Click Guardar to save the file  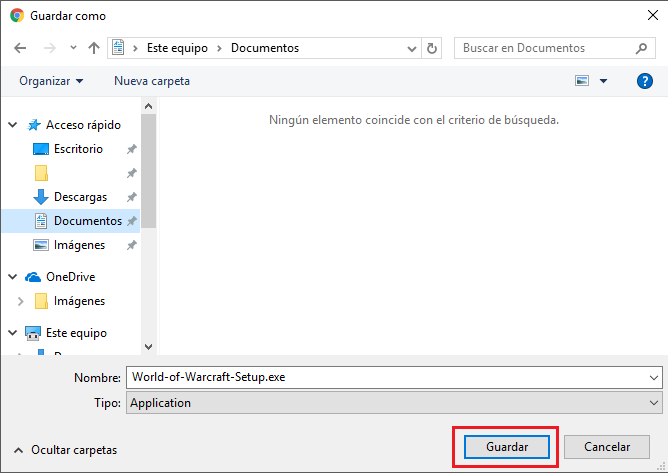[x=507, y=447]
